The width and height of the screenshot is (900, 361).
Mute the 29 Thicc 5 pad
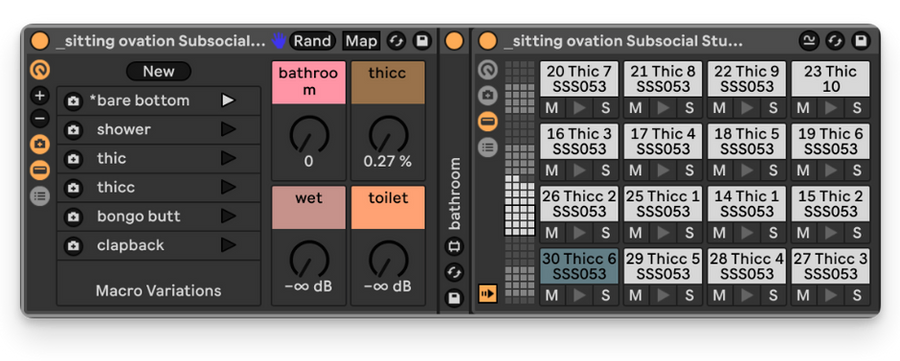coord(635,296)
